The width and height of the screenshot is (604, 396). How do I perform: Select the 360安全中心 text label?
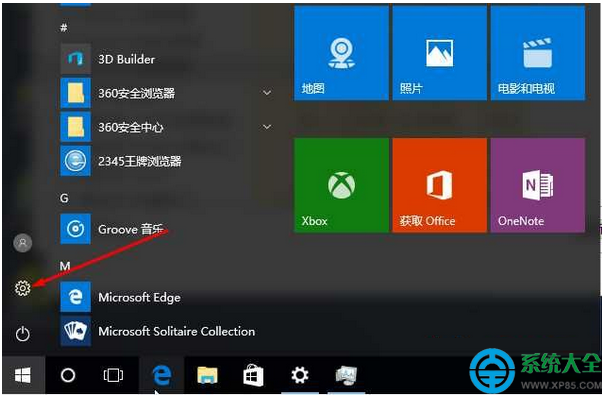tap(131, 127)
